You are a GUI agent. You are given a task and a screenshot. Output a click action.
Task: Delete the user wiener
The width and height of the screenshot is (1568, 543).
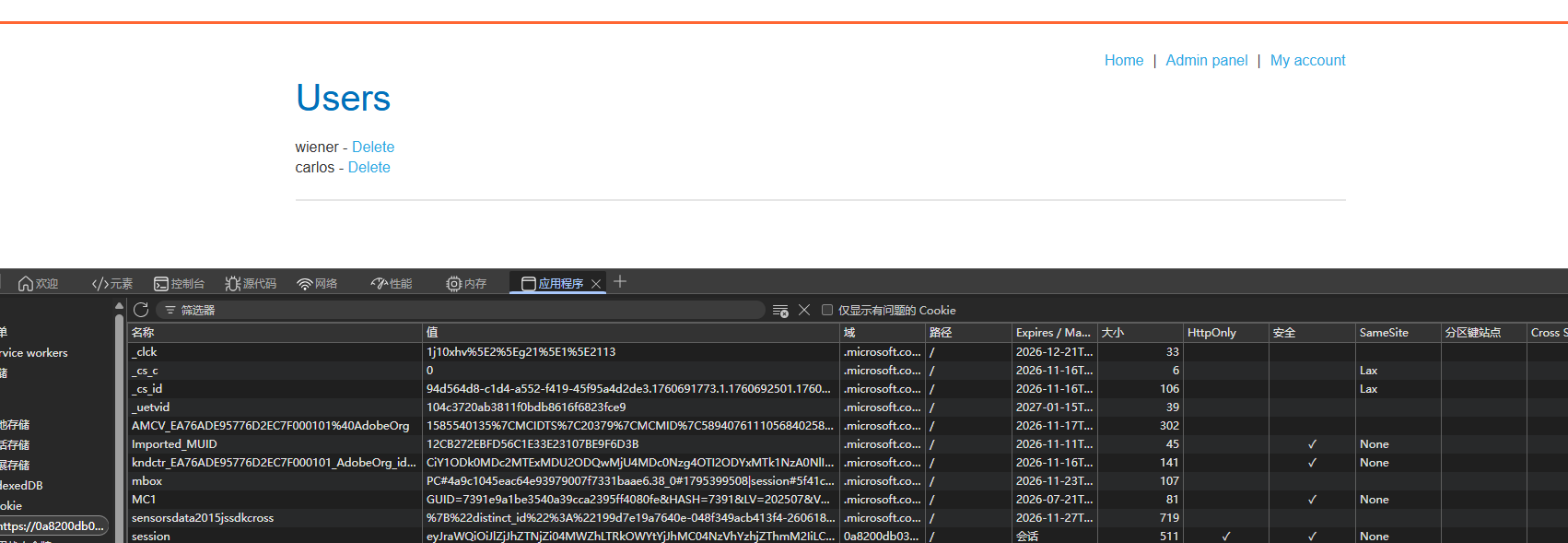coord(372,148)
